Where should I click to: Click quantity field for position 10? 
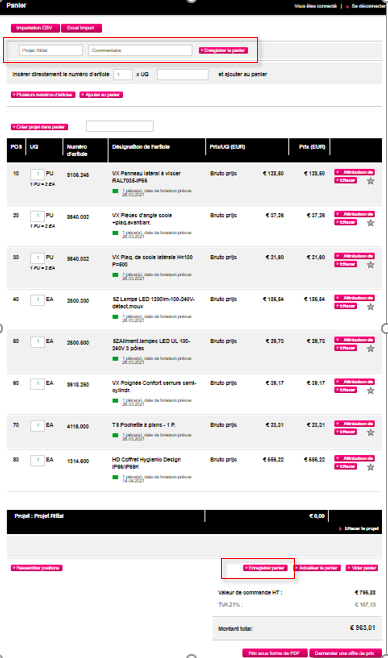(x=37, y=174)
